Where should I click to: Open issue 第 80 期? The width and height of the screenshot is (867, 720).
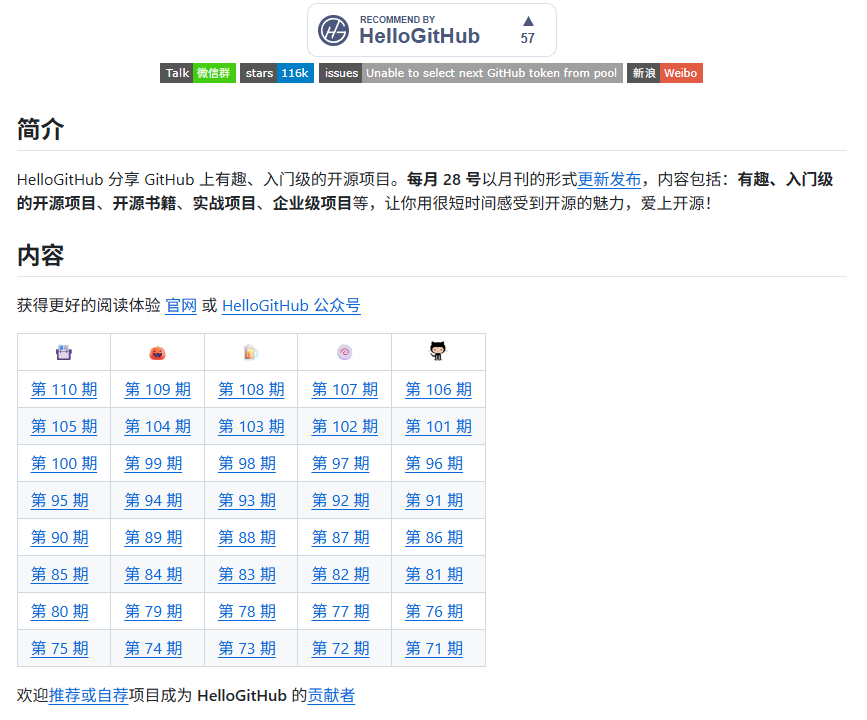pos(59,612)
